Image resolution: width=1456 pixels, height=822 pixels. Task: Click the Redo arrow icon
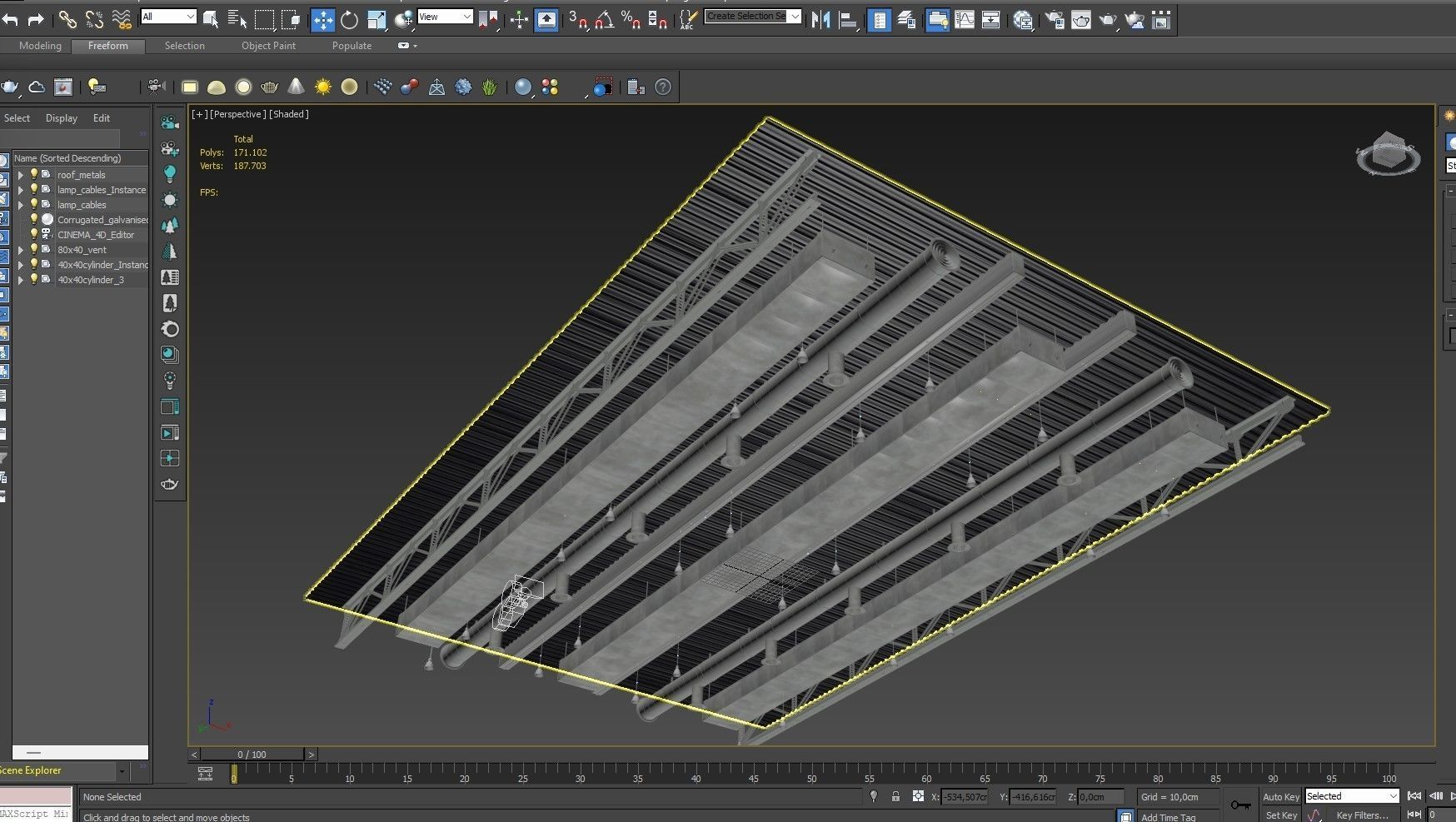(x=36, y=19)
